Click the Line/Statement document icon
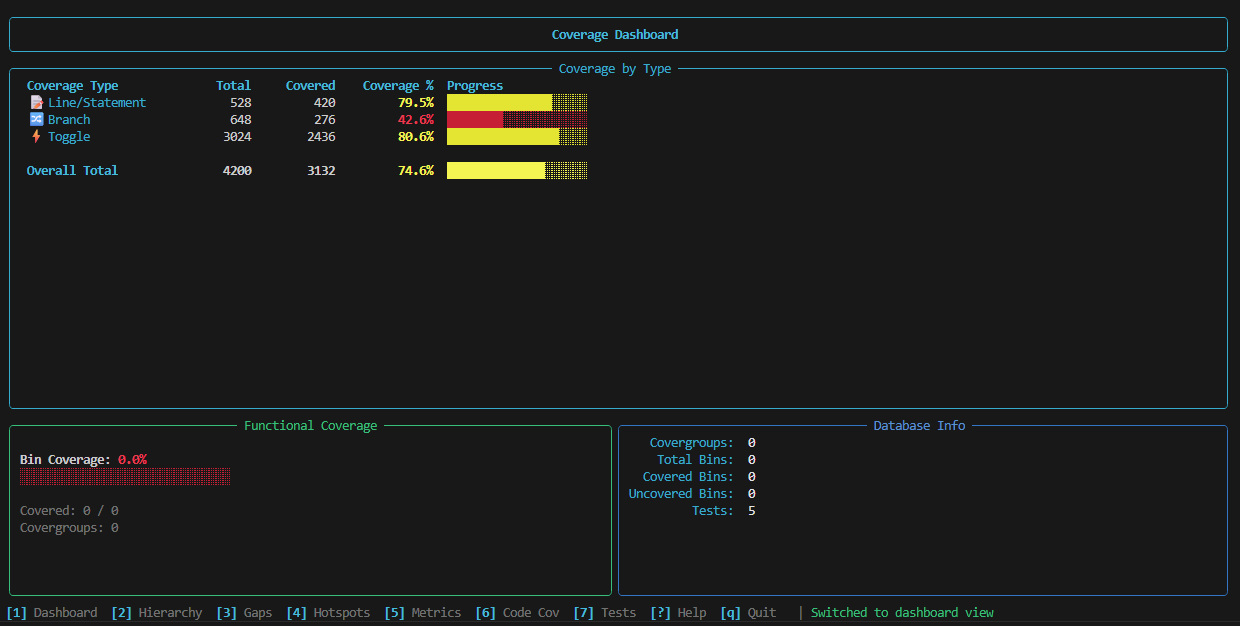Screen dimensions: 1240x626 [x=37, y=103]
